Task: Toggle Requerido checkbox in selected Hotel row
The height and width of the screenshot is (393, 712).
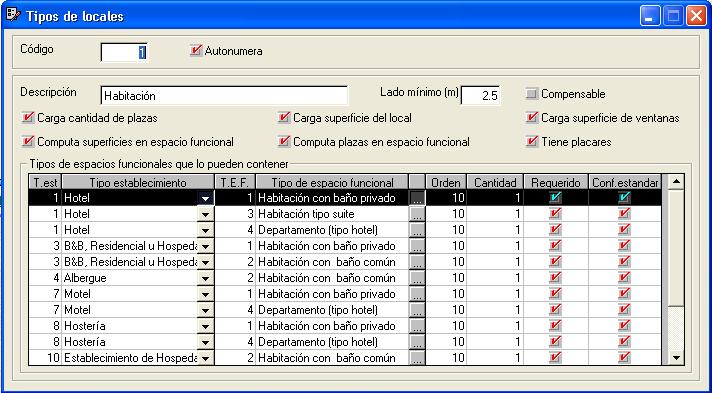Action: pos(555,197)
